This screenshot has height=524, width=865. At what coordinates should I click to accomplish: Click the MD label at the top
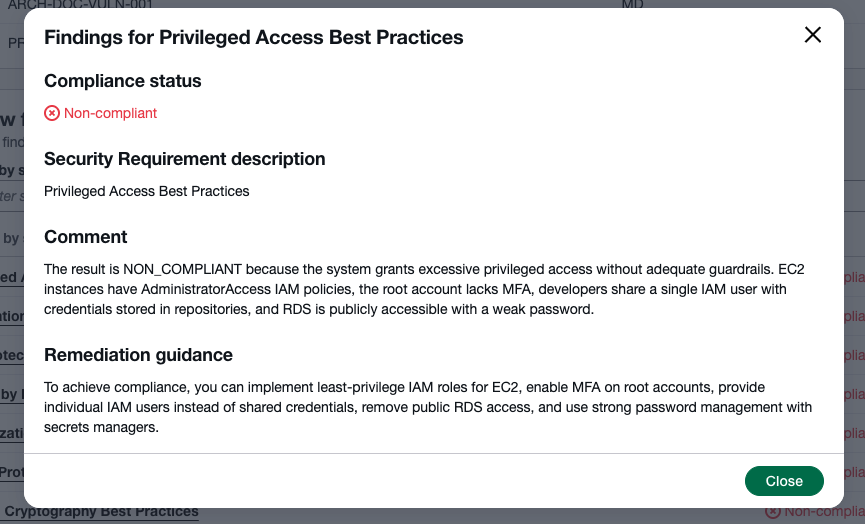pyautogui.click(x=632, y=4)
